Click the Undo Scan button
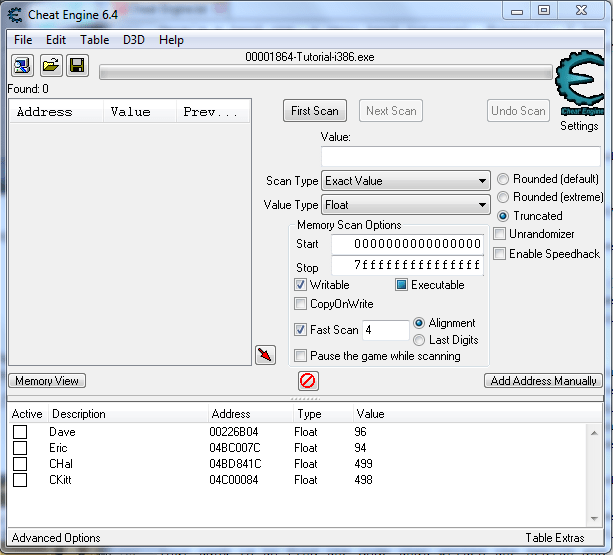613x555 pixels. point(518,111)
